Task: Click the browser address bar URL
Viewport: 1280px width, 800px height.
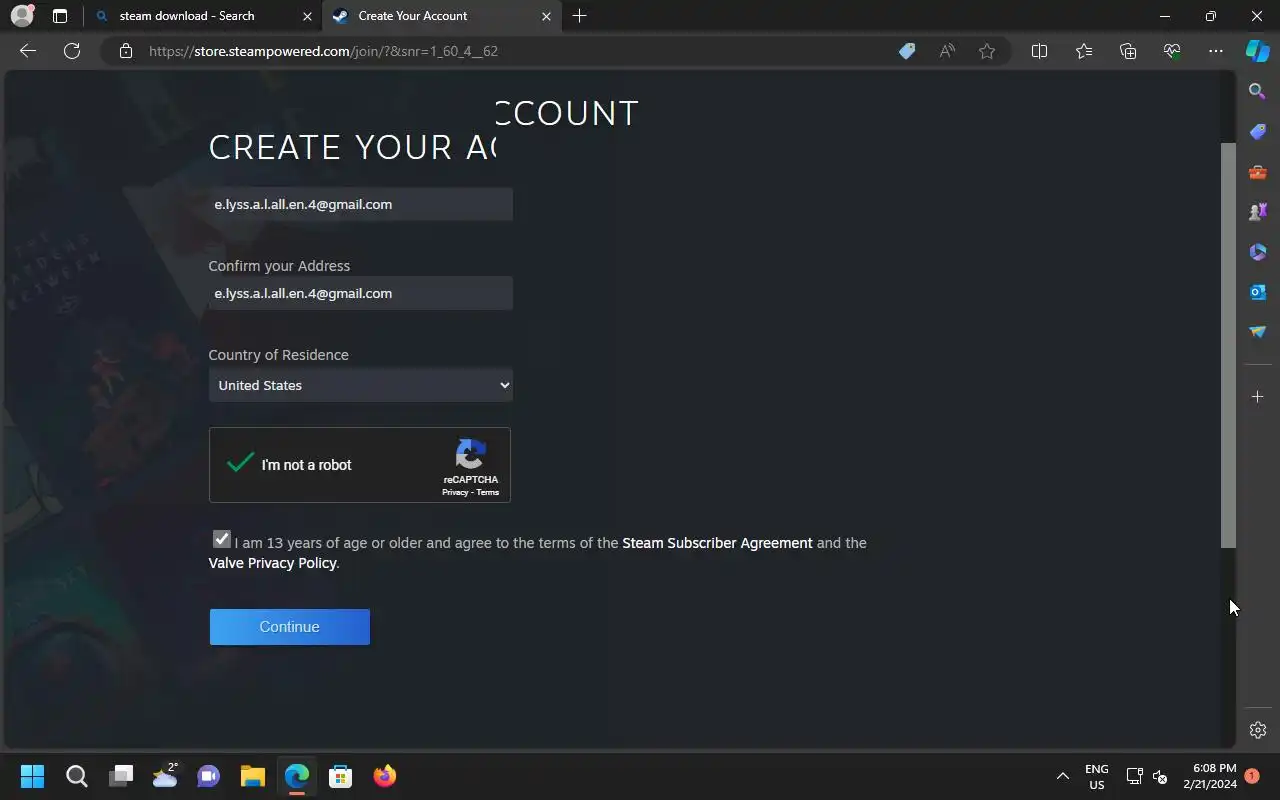Action: [323, 51]
